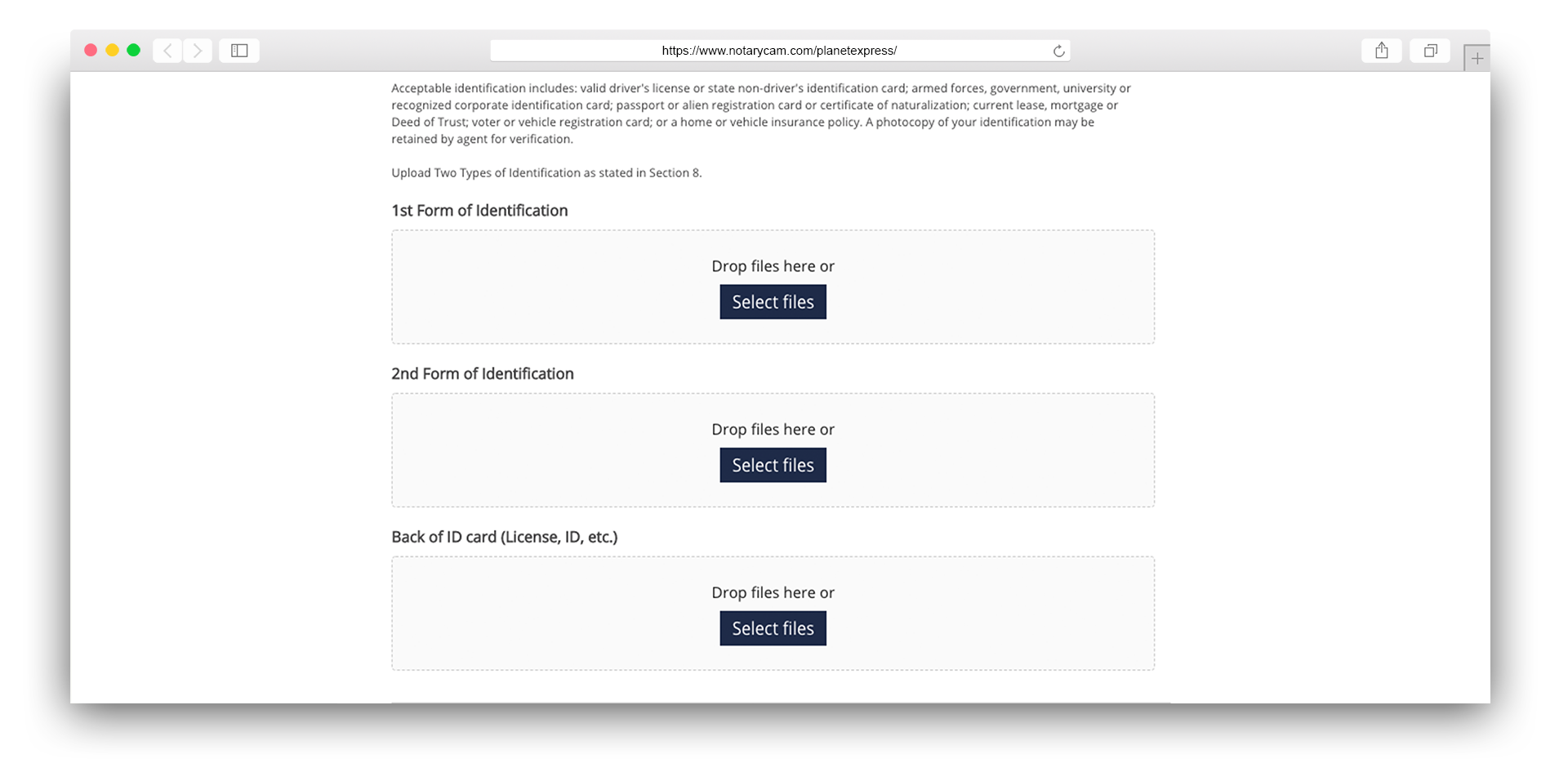Click the notarycam.com address bar

(x=778, y=51)
